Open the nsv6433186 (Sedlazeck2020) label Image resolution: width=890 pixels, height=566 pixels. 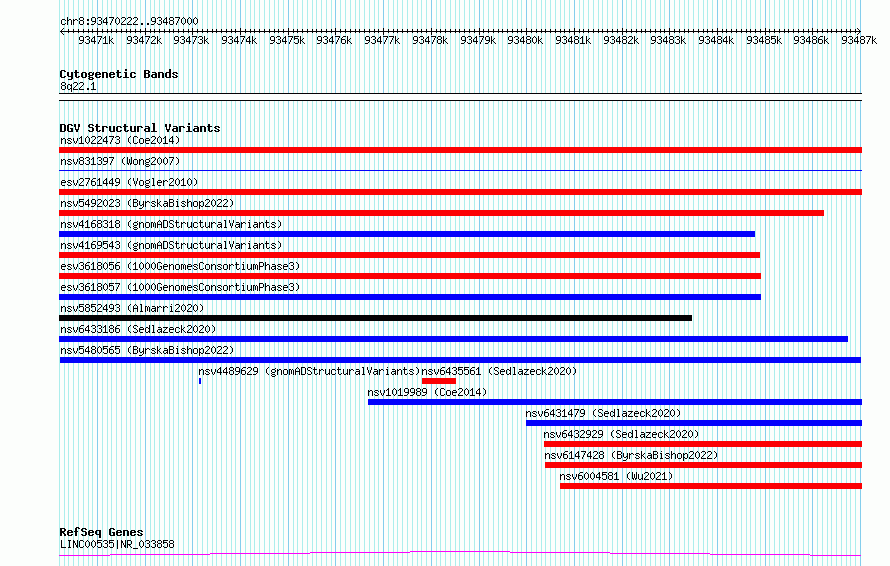(138, 329)
